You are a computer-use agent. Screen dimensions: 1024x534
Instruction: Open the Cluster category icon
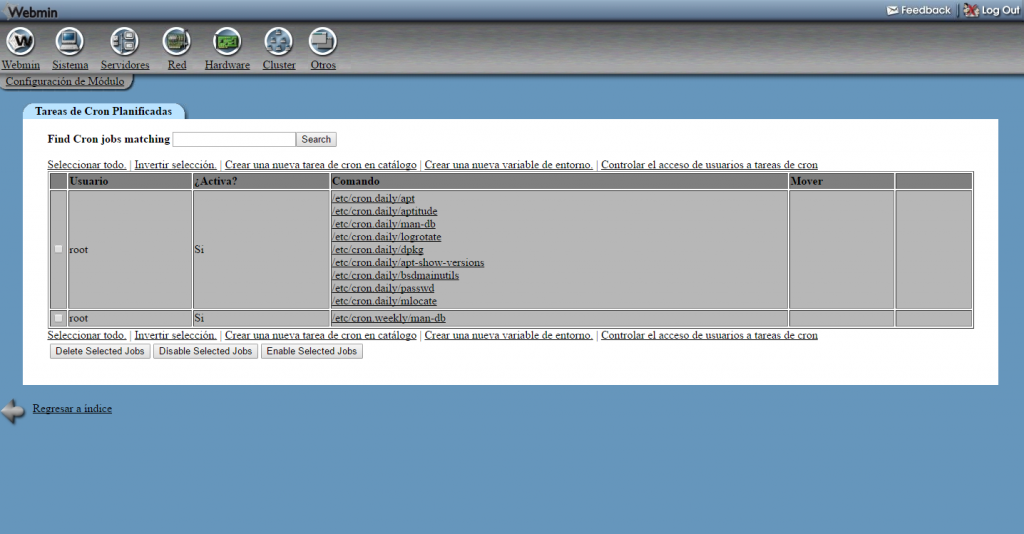(278, 42)
